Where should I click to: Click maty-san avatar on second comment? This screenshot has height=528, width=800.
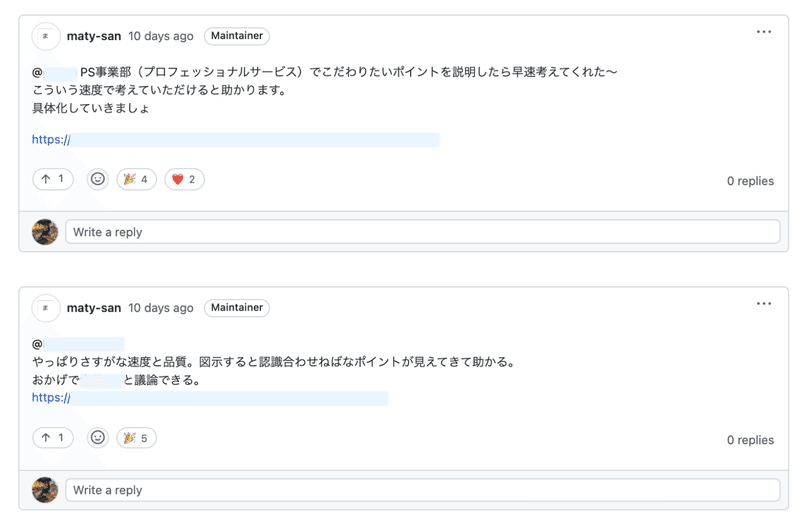[46, 308]
